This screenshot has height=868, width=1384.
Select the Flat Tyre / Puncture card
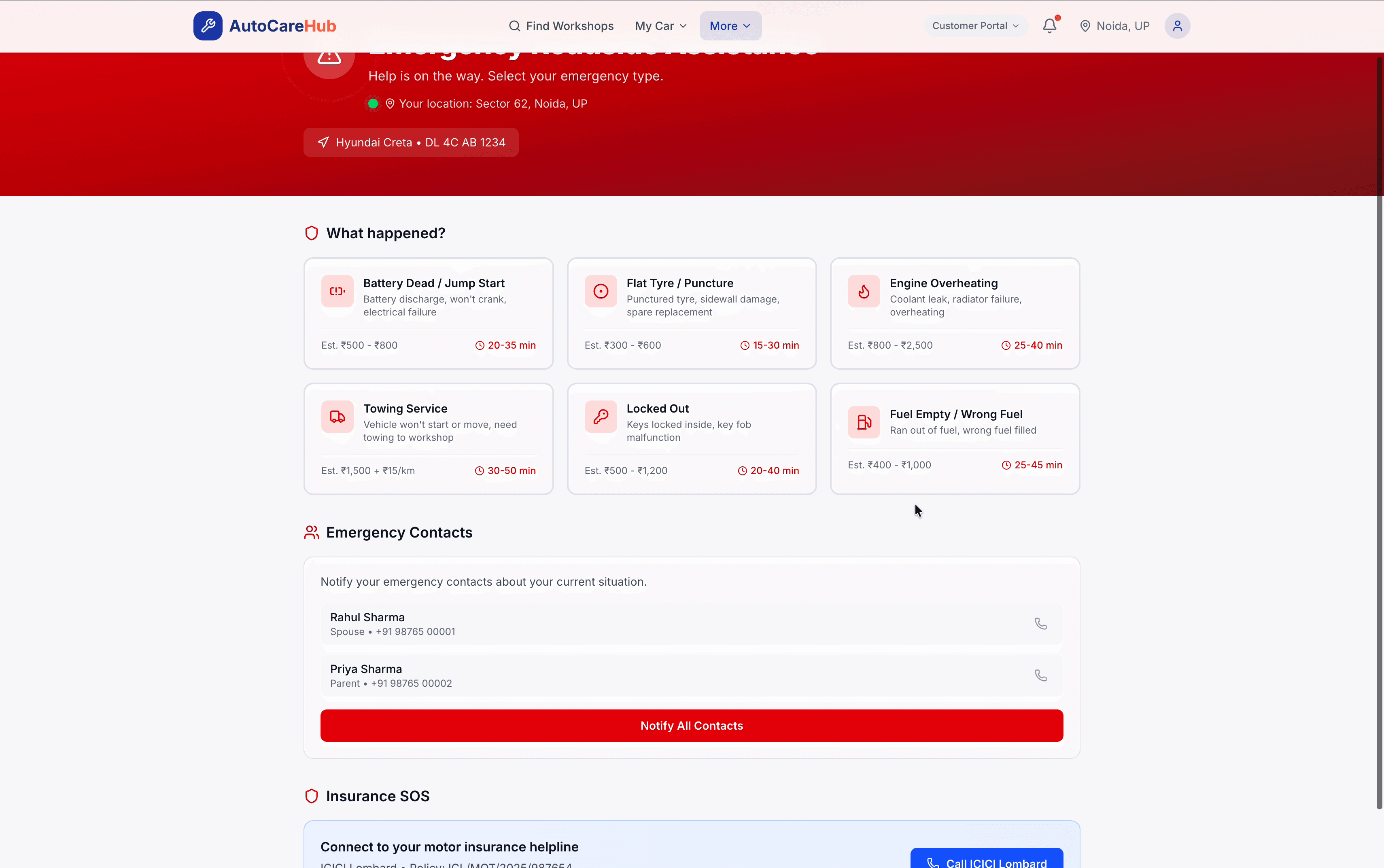click(692, 313)
